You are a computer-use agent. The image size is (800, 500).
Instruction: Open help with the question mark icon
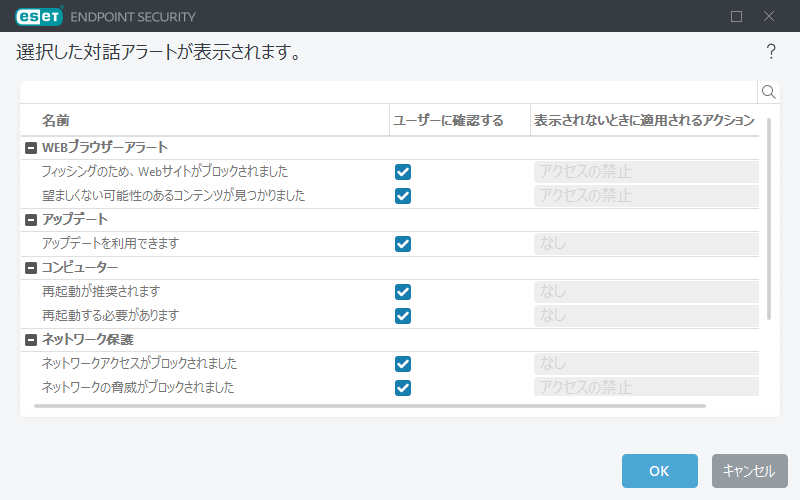coord(771,52)
